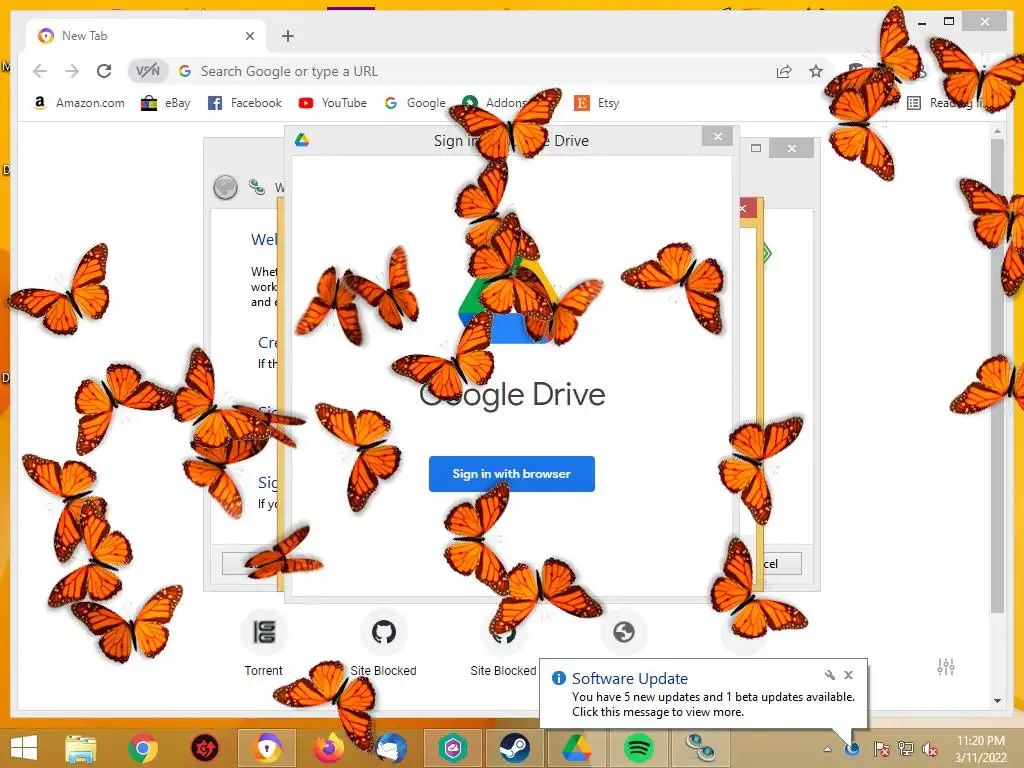
Task: Toggle the VPN badge in address bar
Action: [x=148, y=71]
